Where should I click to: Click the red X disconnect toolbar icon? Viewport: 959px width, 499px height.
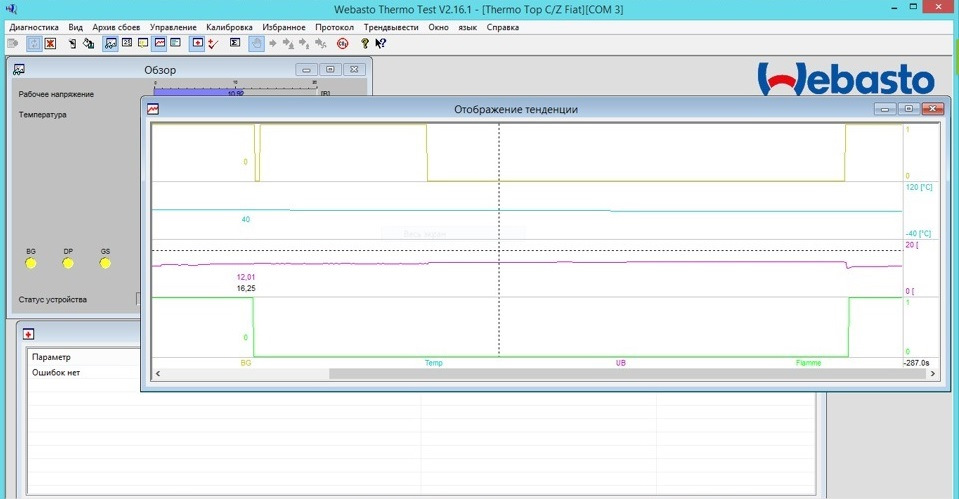[x=49, y=44]
